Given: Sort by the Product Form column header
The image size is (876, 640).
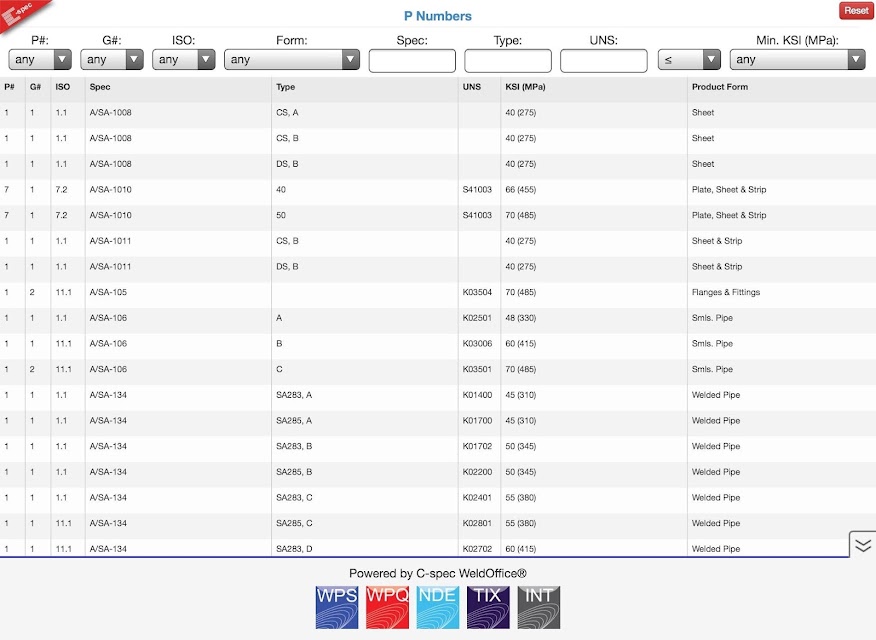Looking at the screenshot, I should coord(720,87).
